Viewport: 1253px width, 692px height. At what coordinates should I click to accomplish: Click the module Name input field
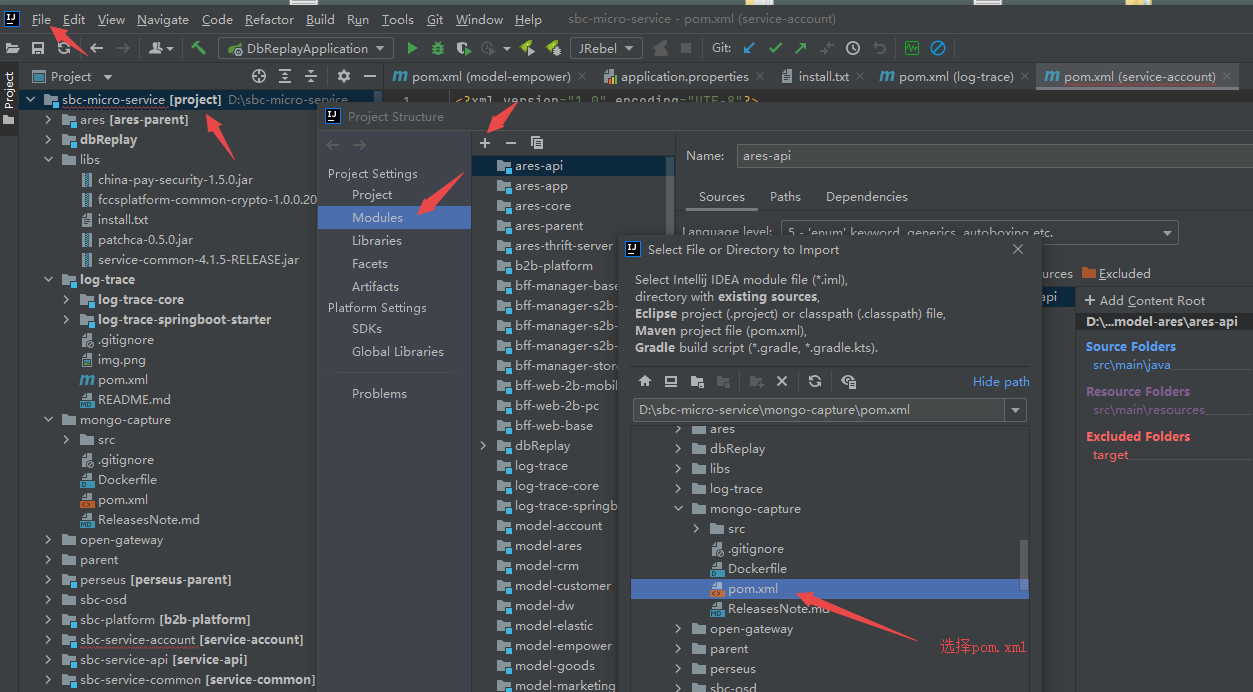[x=995, y=156]
